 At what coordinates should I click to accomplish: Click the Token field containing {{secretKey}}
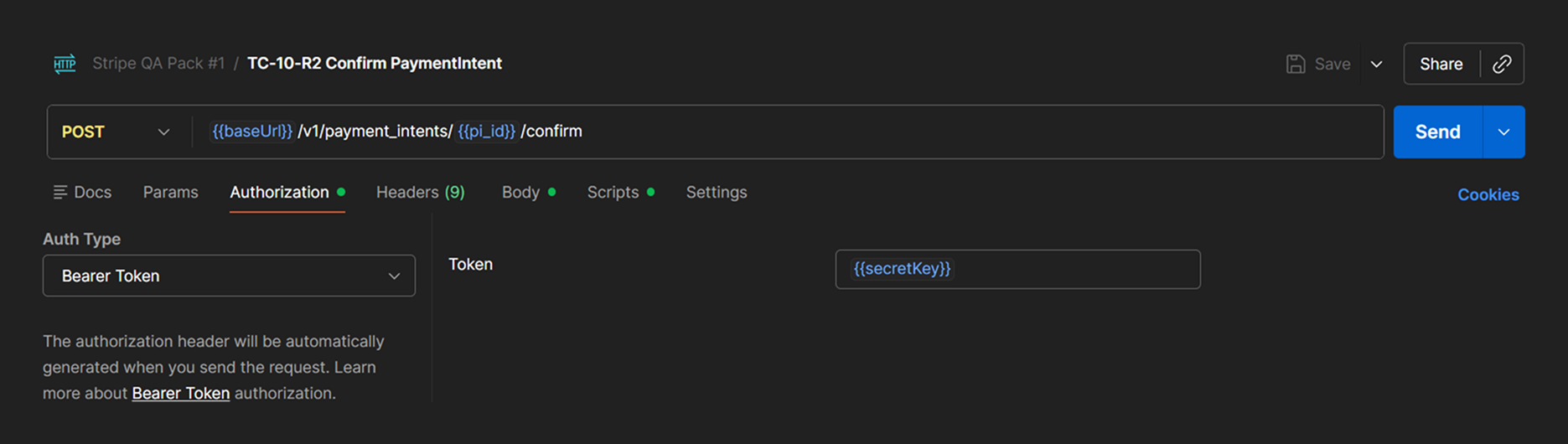[x=1017, y=269]
